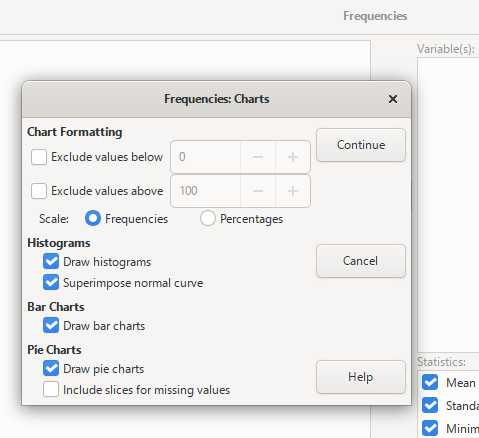Enable the Exclude values below checkbox
This screenshot has height=438, width=479.
pyautogui.click(x=39, y=157)
